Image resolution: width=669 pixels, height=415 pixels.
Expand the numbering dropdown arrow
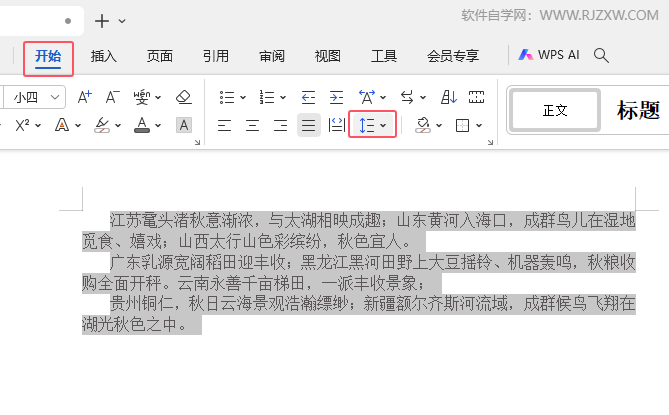click(283, 98)
